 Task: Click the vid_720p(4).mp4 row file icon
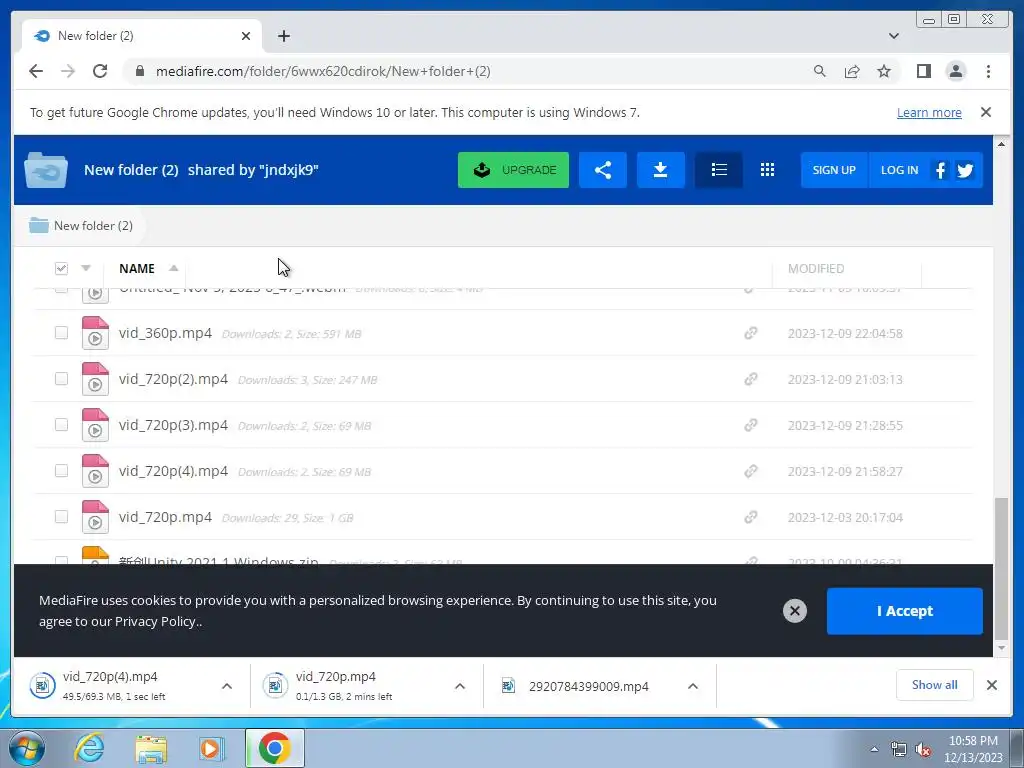point(95,471)
